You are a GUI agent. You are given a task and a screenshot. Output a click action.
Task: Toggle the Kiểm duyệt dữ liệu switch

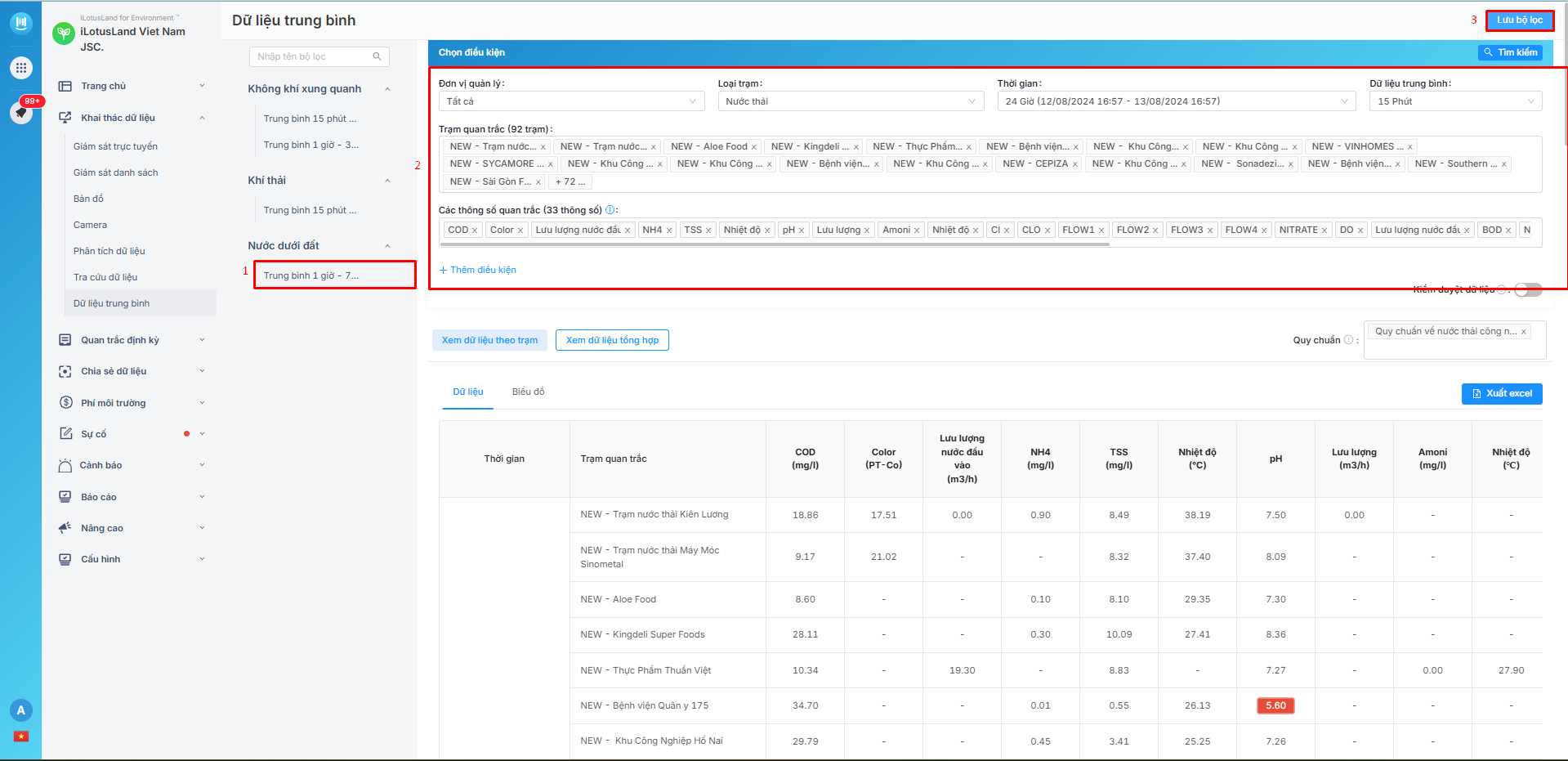pyautogui.click(x=1528, y=289)
